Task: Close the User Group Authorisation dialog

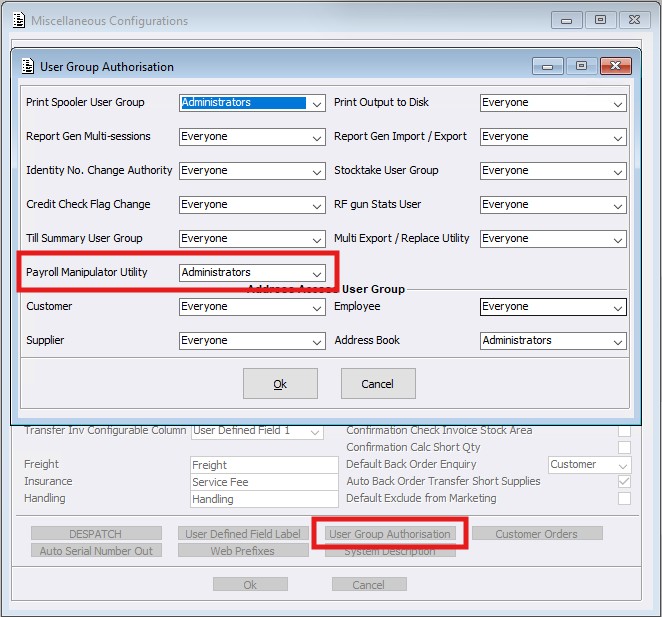Action: pyautogui.click(x=615, y=66)
